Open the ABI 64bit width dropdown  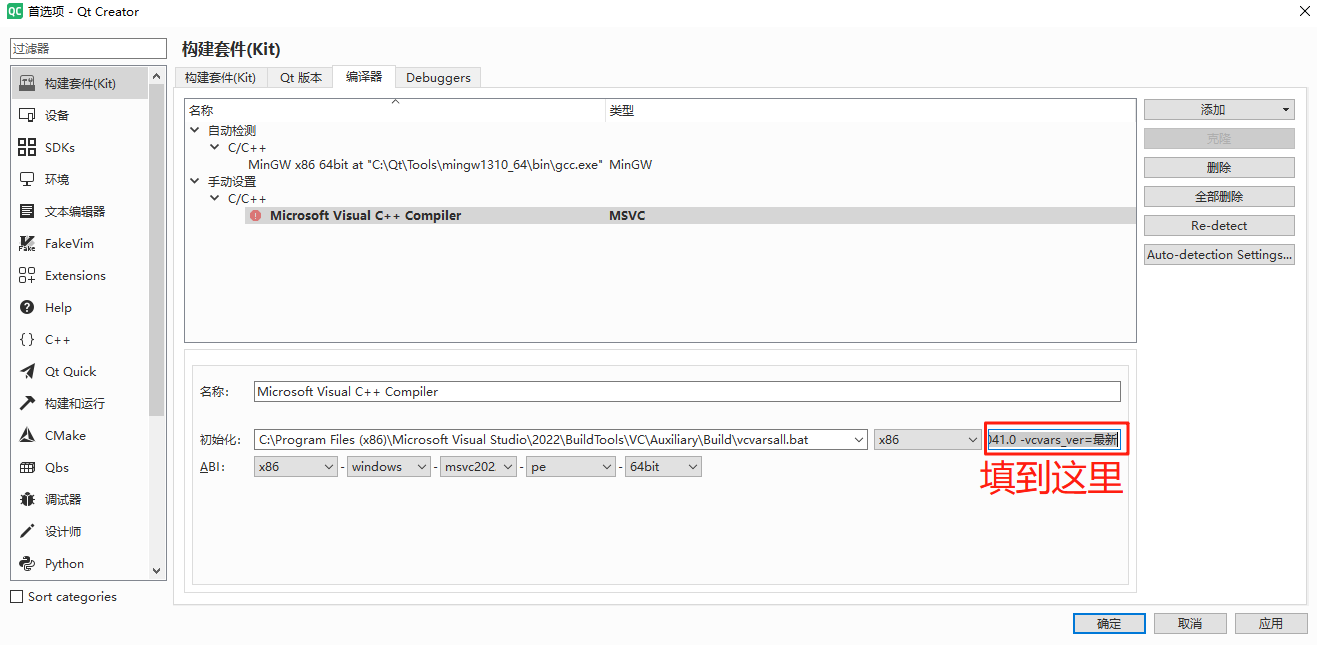point(662,467)
